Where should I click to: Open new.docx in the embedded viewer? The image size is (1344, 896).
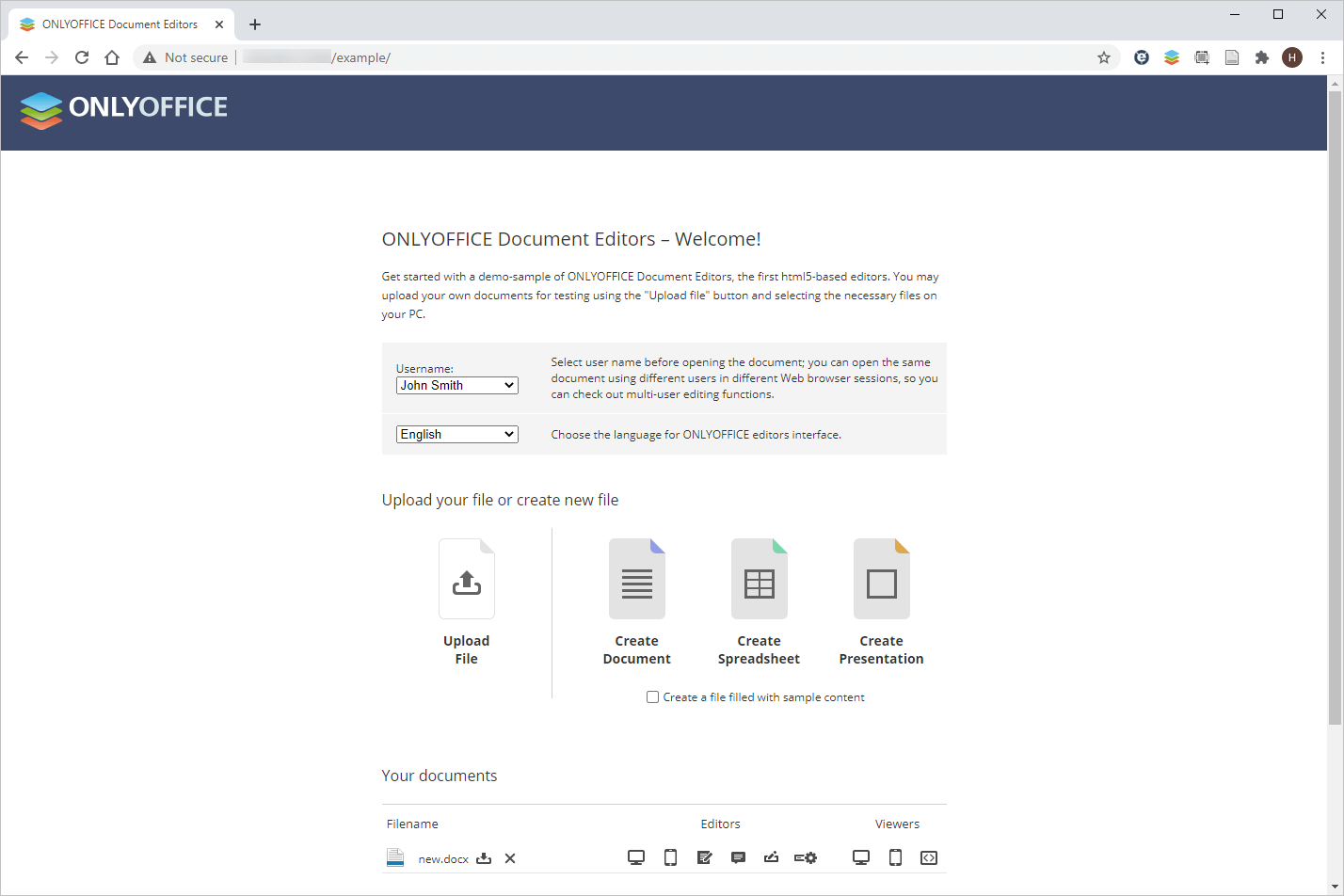[929, 857]
